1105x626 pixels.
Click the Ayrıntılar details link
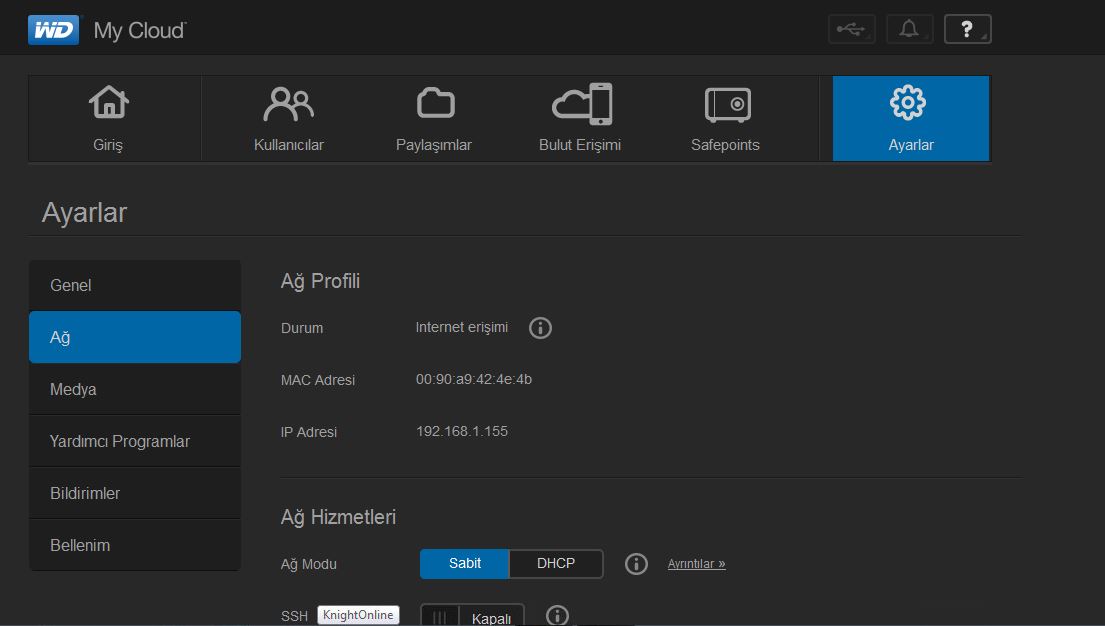(x=696, y=564)
